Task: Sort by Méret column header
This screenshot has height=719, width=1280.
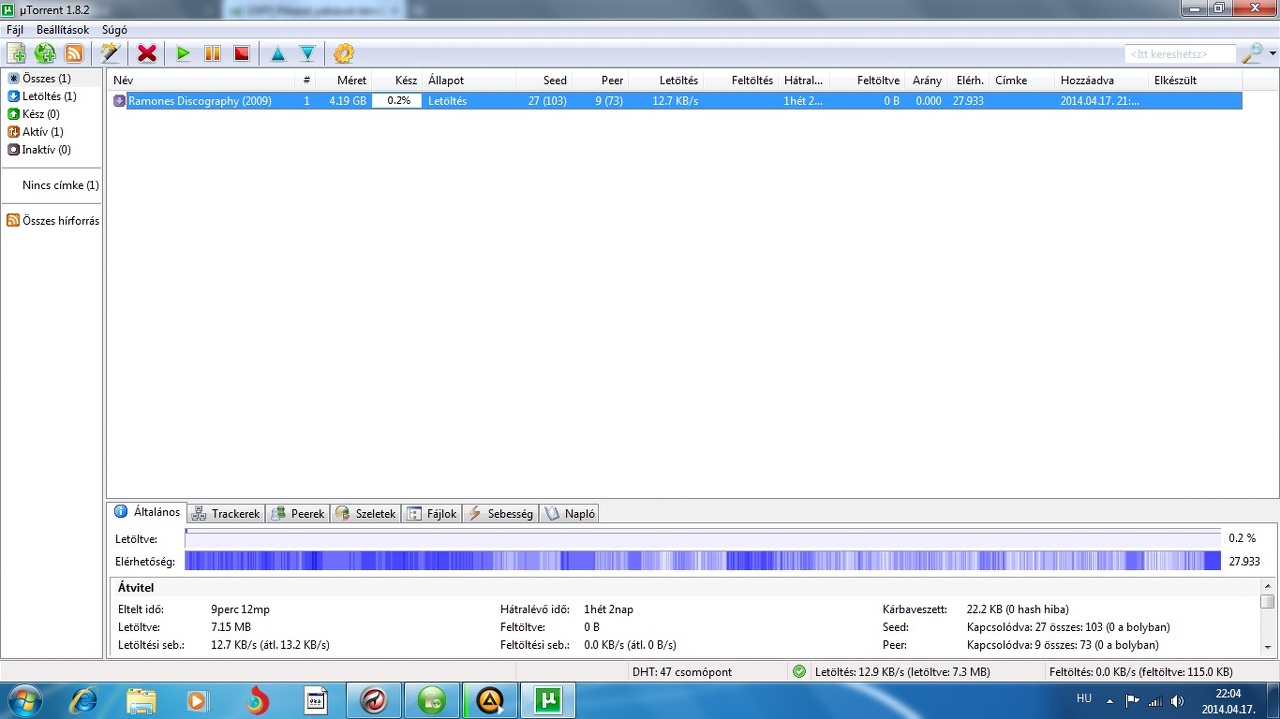Action: point(344,80)
